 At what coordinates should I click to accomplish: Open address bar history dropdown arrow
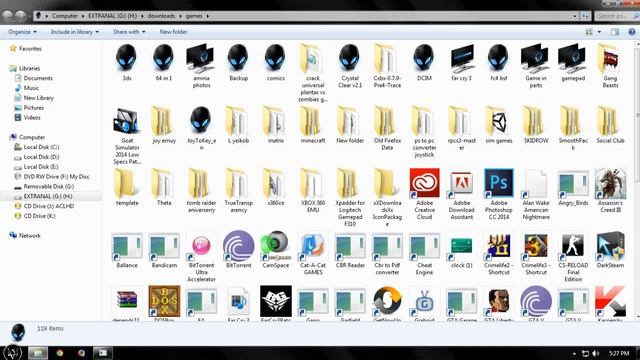coord(574,16)
